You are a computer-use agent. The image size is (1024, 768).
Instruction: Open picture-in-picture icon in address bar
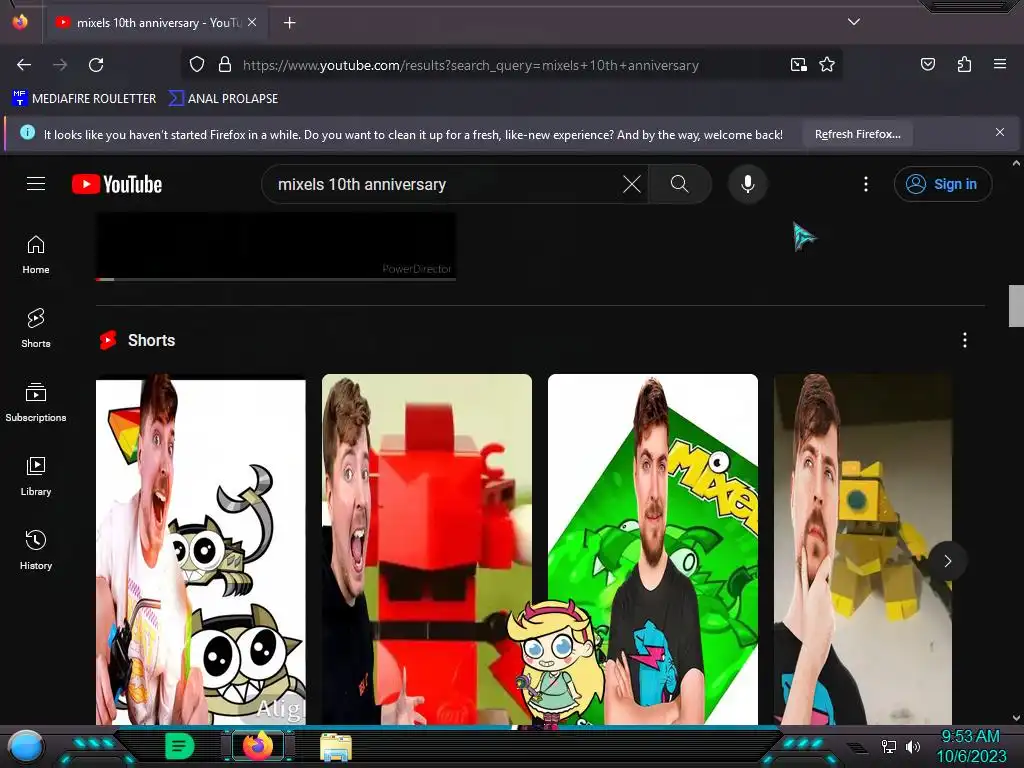click(x=798, y=65)
